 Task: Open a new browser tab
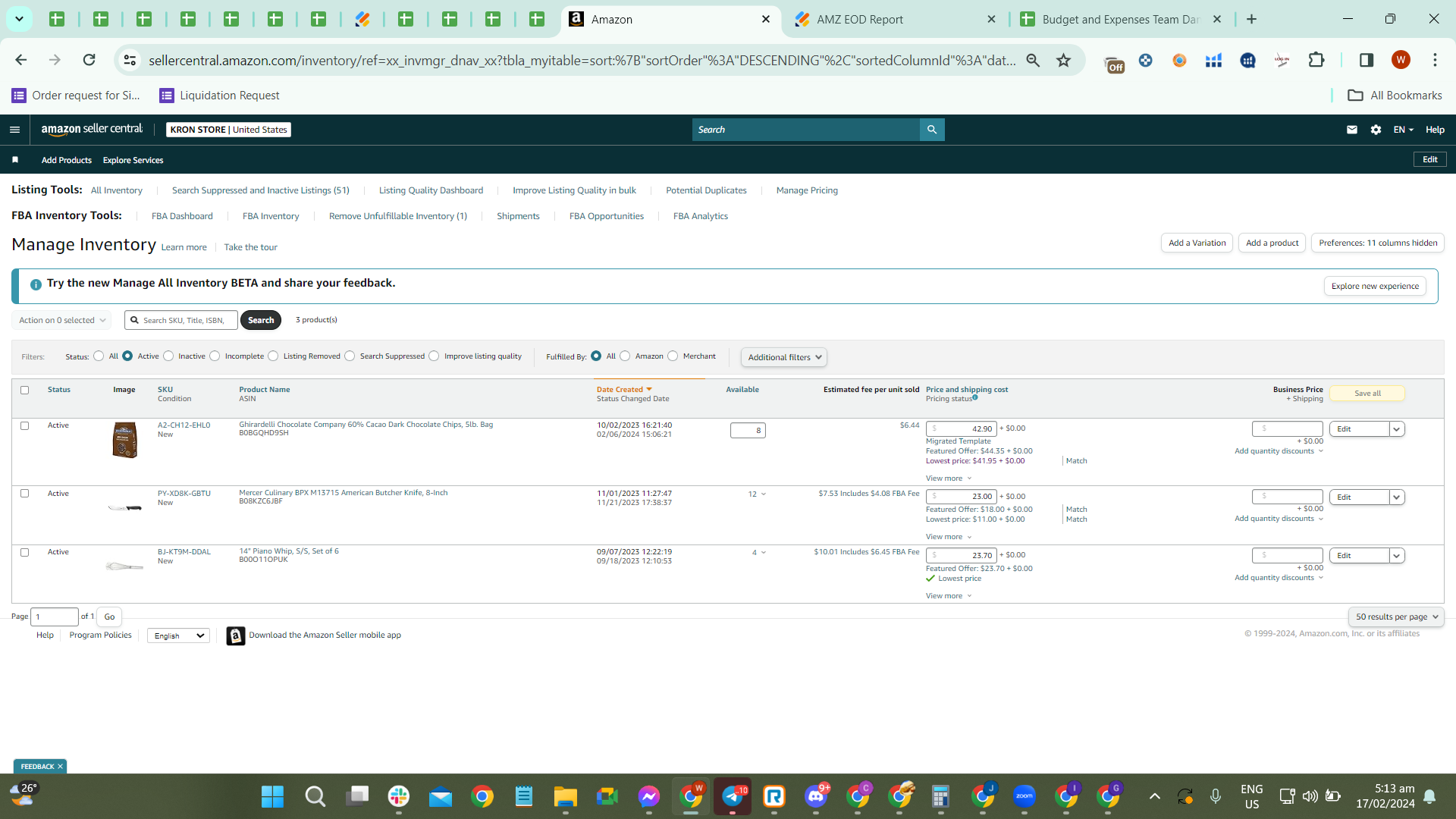(x=1251, y=19)
